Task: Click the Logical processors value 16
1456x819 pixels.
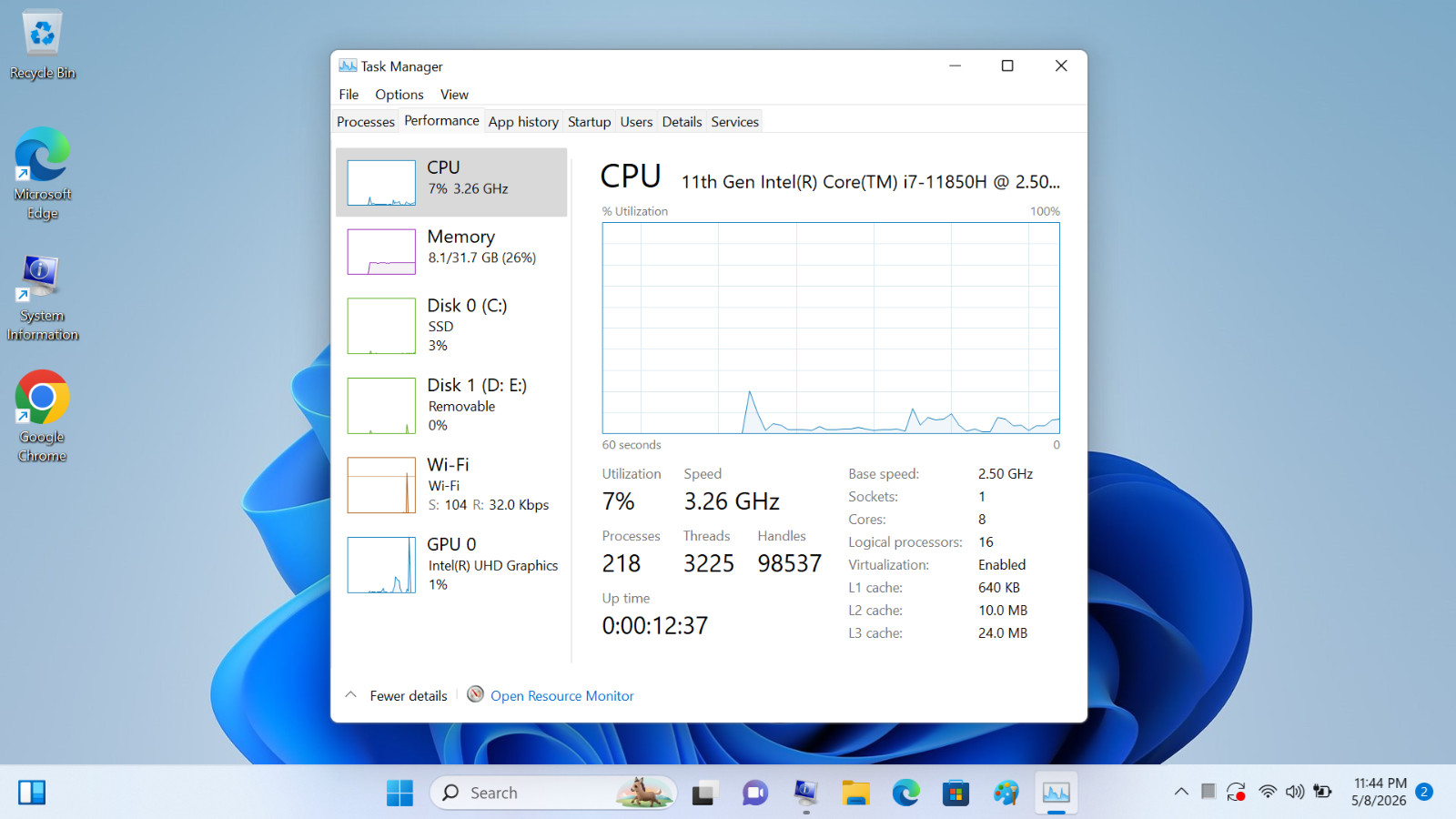Action: [x=986, y=542]
